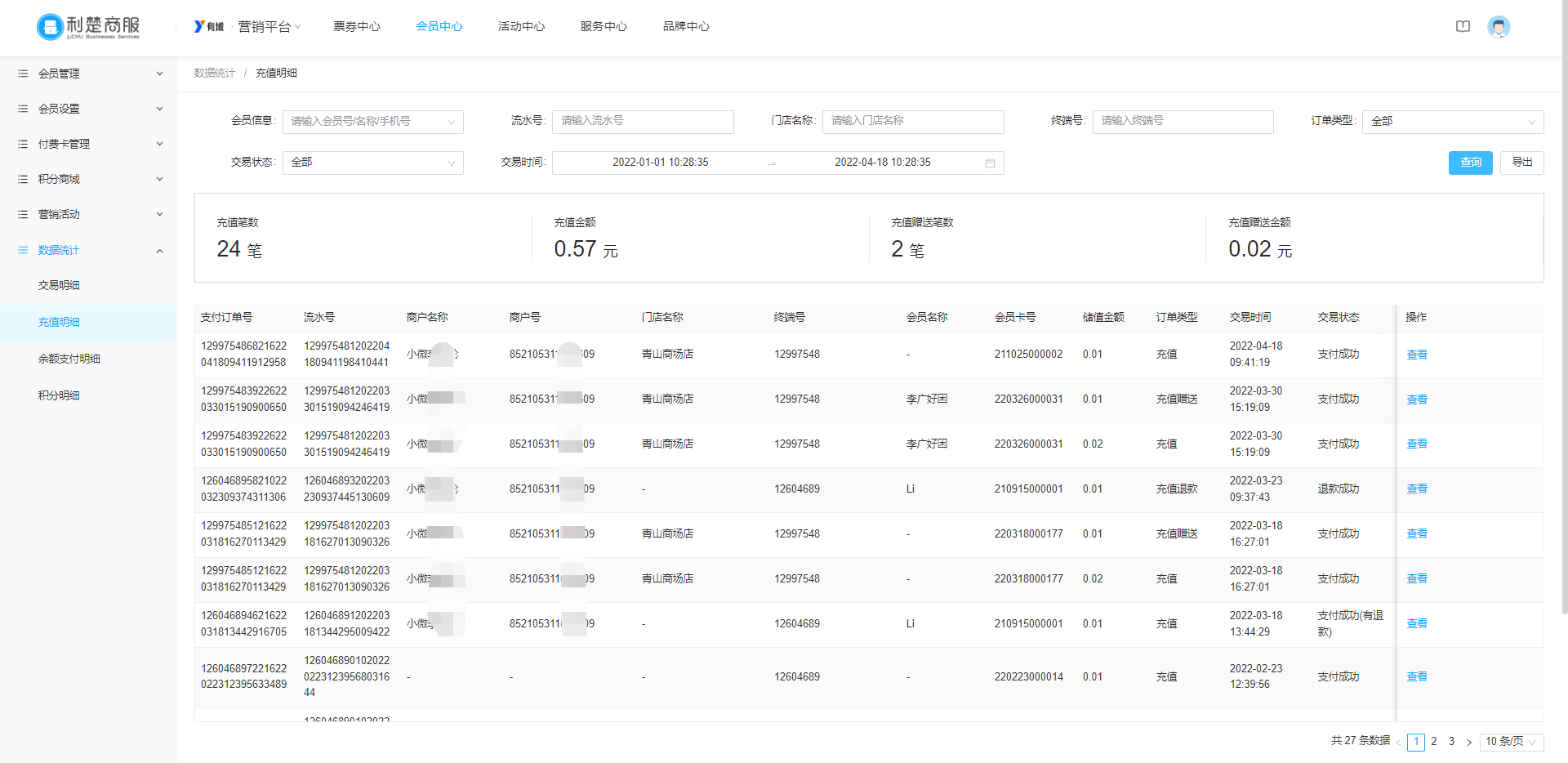
Task: Expand the 营销活动 sidebar menu
Action: pyautogui.click(x=159, y=214)
